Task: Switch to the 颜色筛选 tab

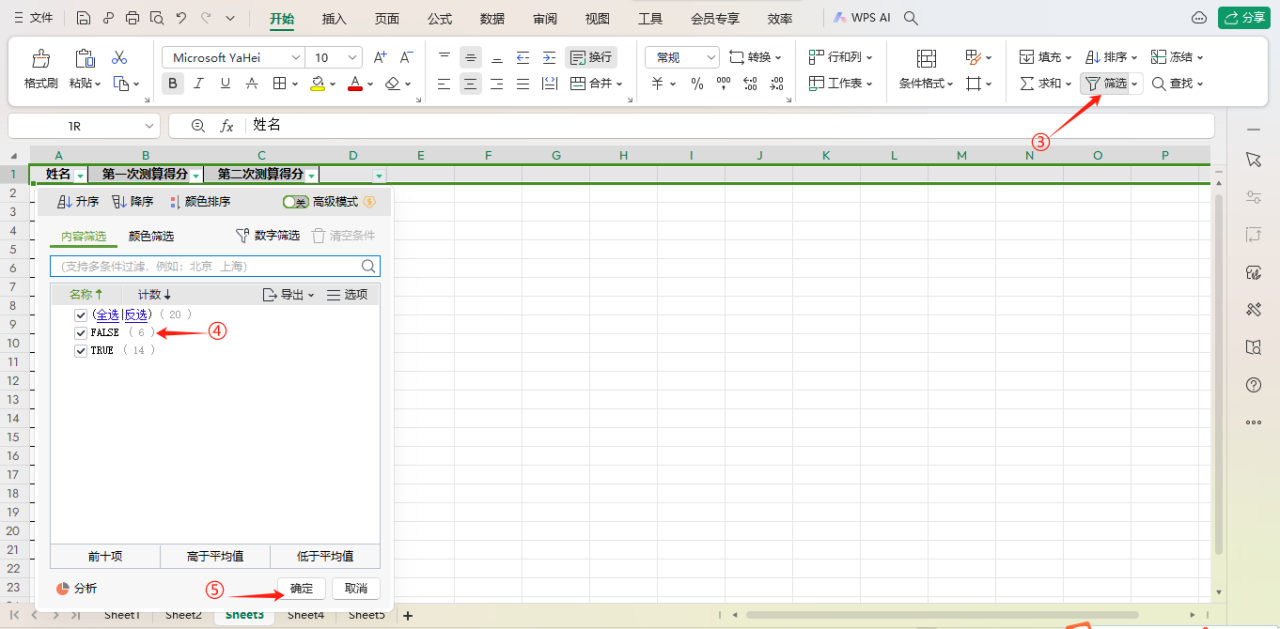Action: pos(151,236)
